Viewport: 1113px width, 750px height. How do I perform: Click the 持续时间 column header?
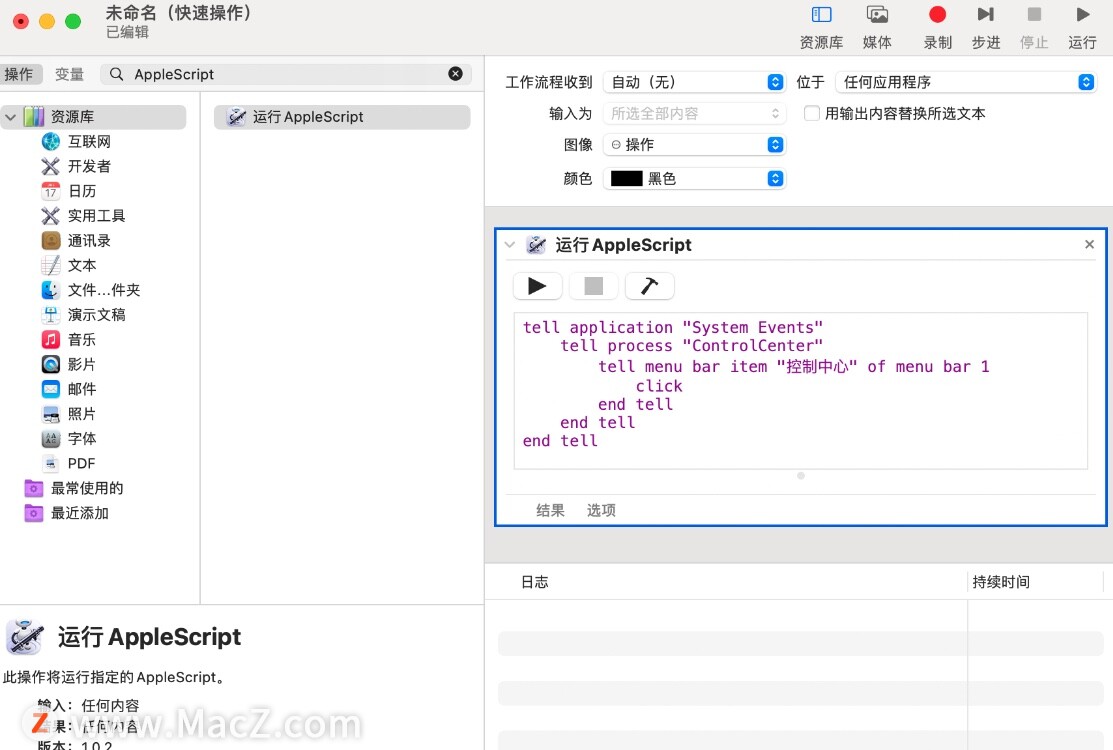point(1001,582)
